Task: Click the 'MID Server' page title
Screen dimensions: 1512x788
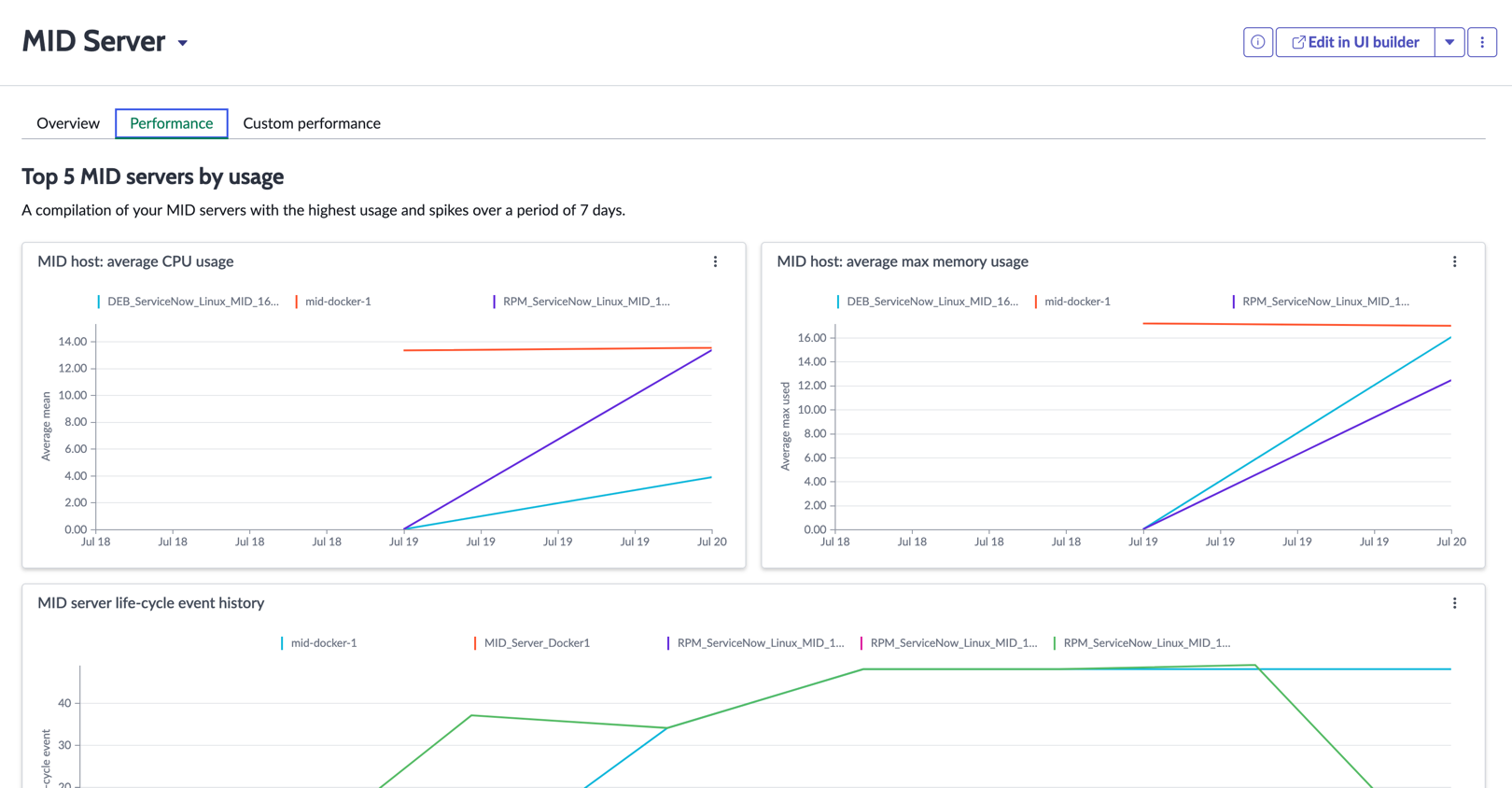Action: (93, 41)
